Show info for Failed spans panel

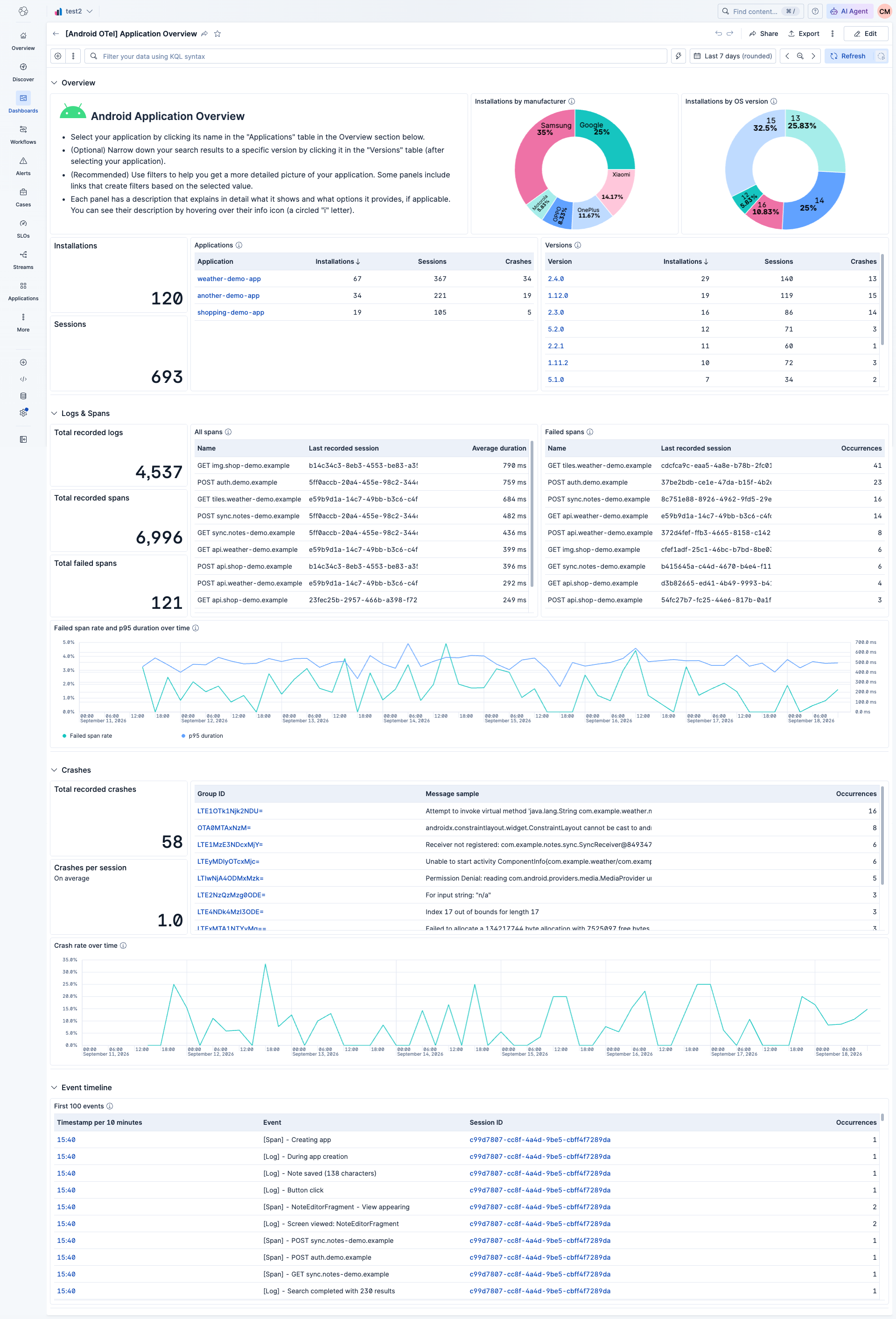click(x=589, y=432)
